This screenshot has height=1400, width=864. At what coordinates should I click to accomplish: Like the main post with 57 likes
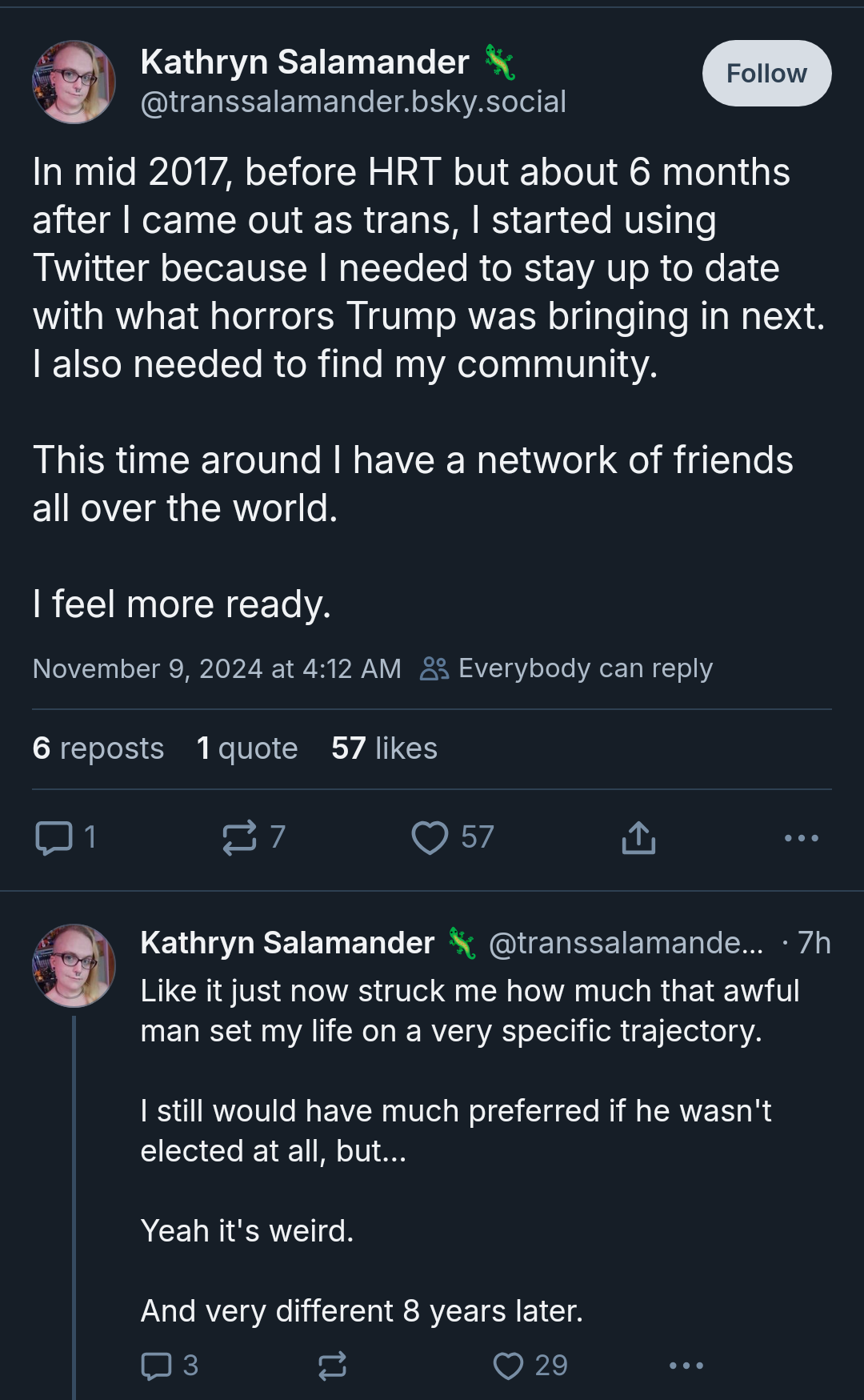[x=453, y=837]
